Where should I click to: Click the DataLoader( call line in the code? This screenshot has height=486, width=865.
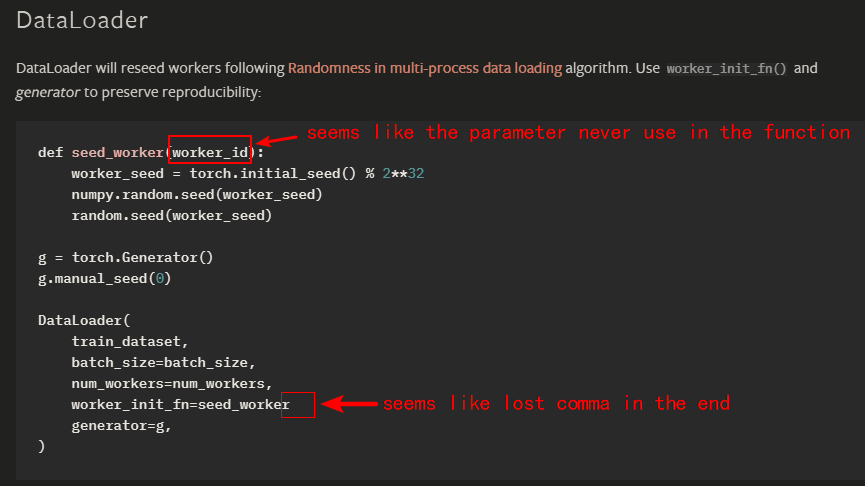(x=84, y=321)
